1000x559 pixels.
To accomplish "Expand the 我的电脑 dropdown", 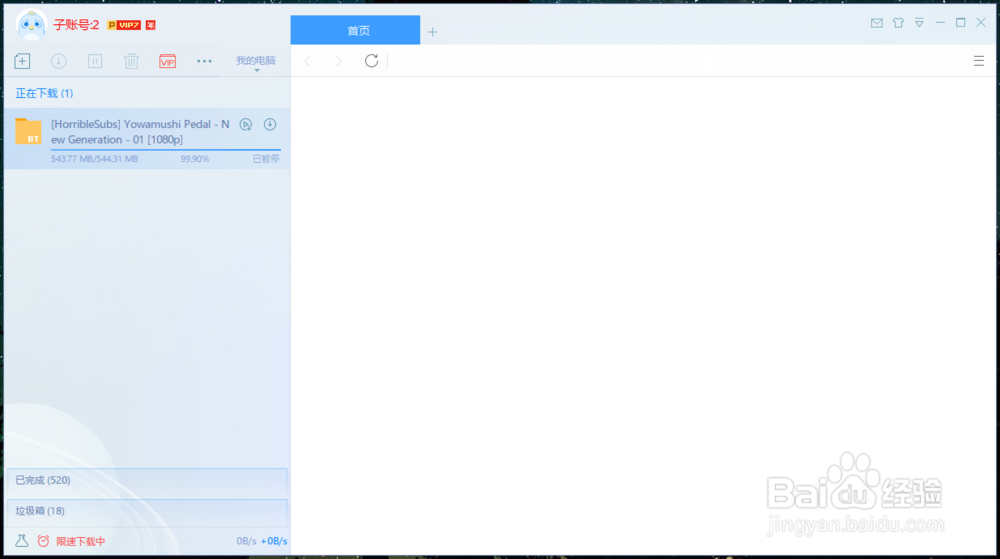I will click(x=256, y=61).
